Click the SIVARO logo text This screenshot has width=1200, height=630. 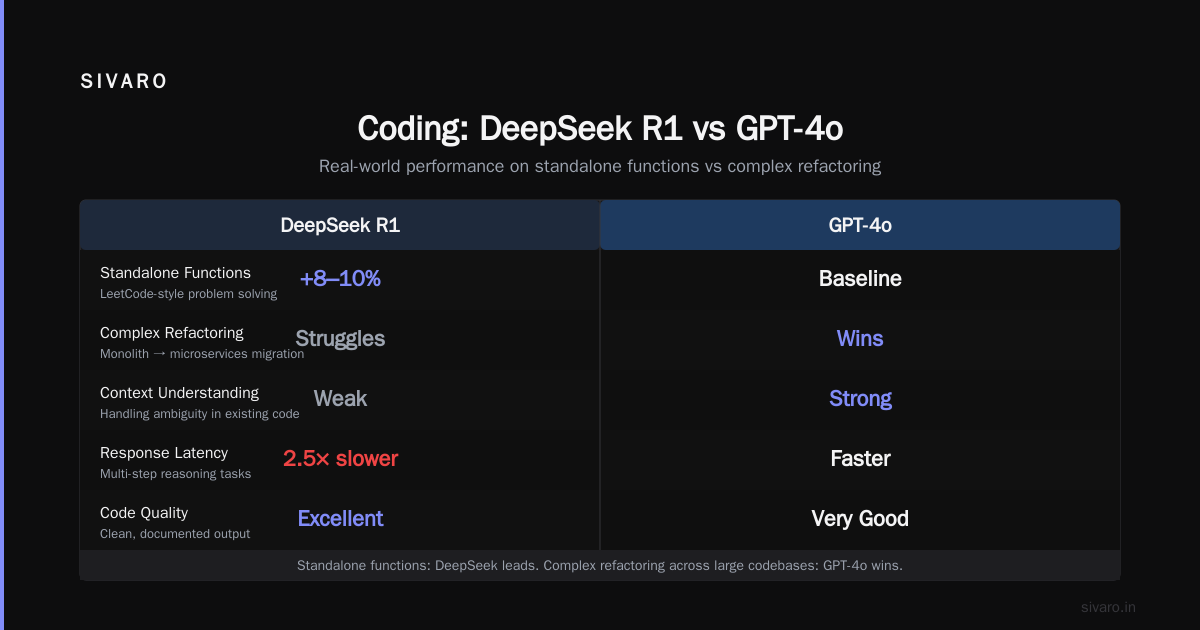pyautogui.click(x=124, y=82)
